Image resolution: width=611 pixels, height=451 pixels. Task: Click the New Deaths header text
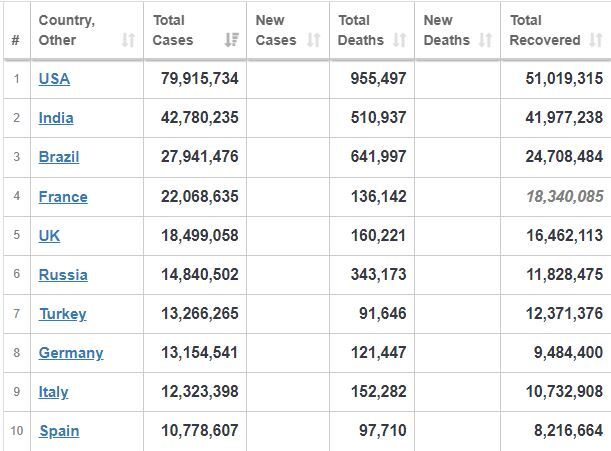(447, 30)
